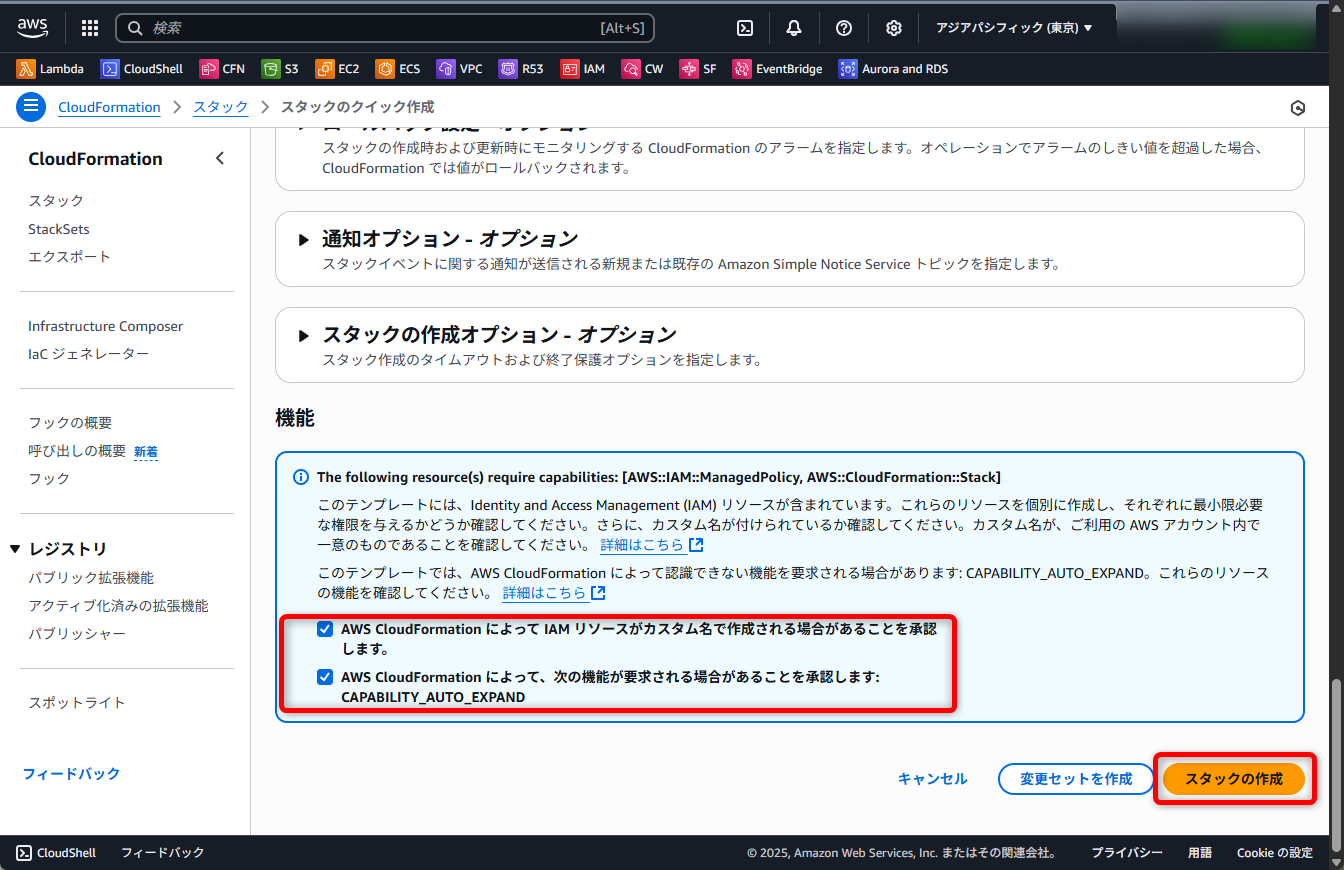
Task: Open the VPC shortcut
Action: (459, 69)
